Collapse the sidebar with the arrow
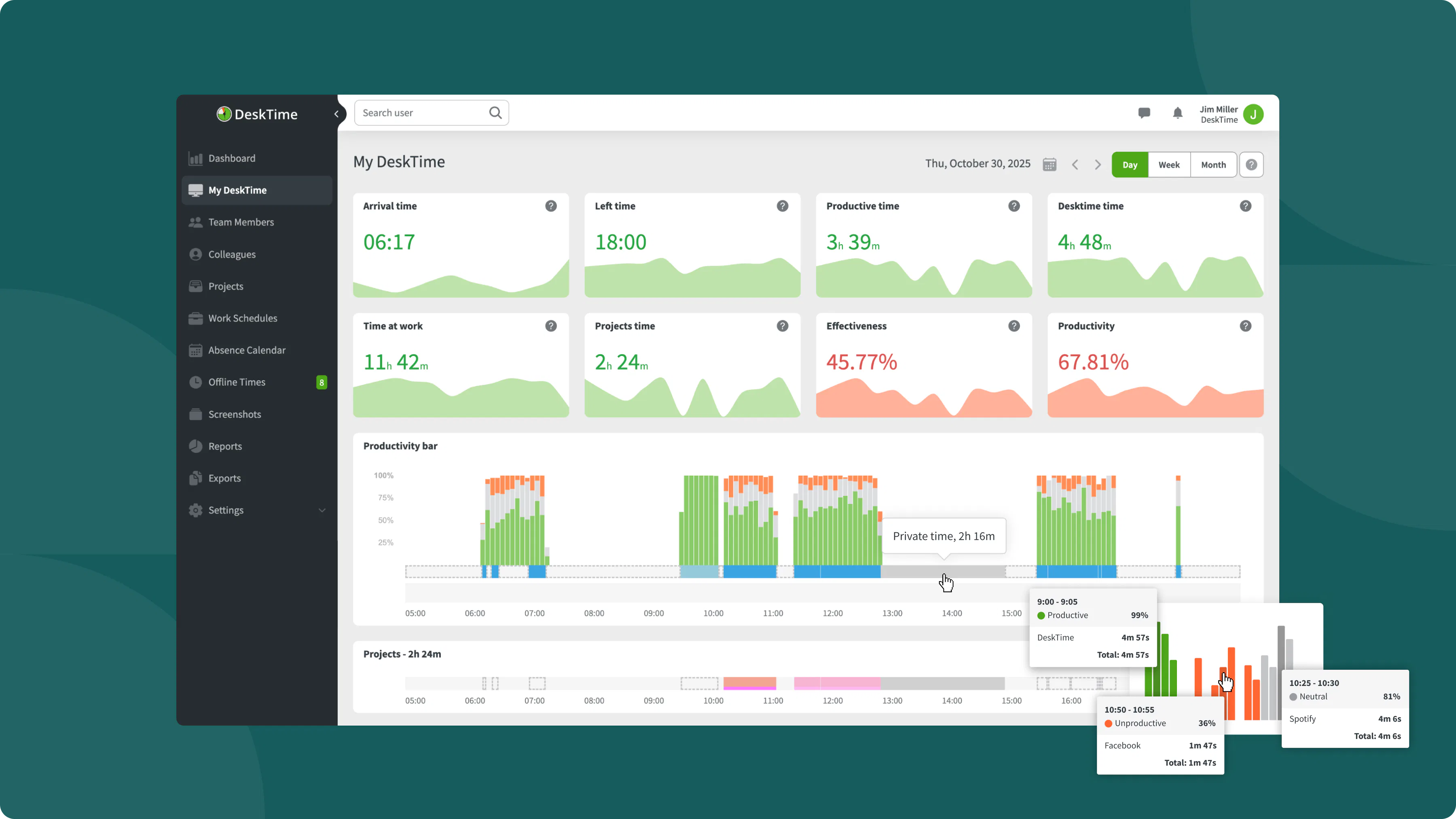 (x=336, y=114)
